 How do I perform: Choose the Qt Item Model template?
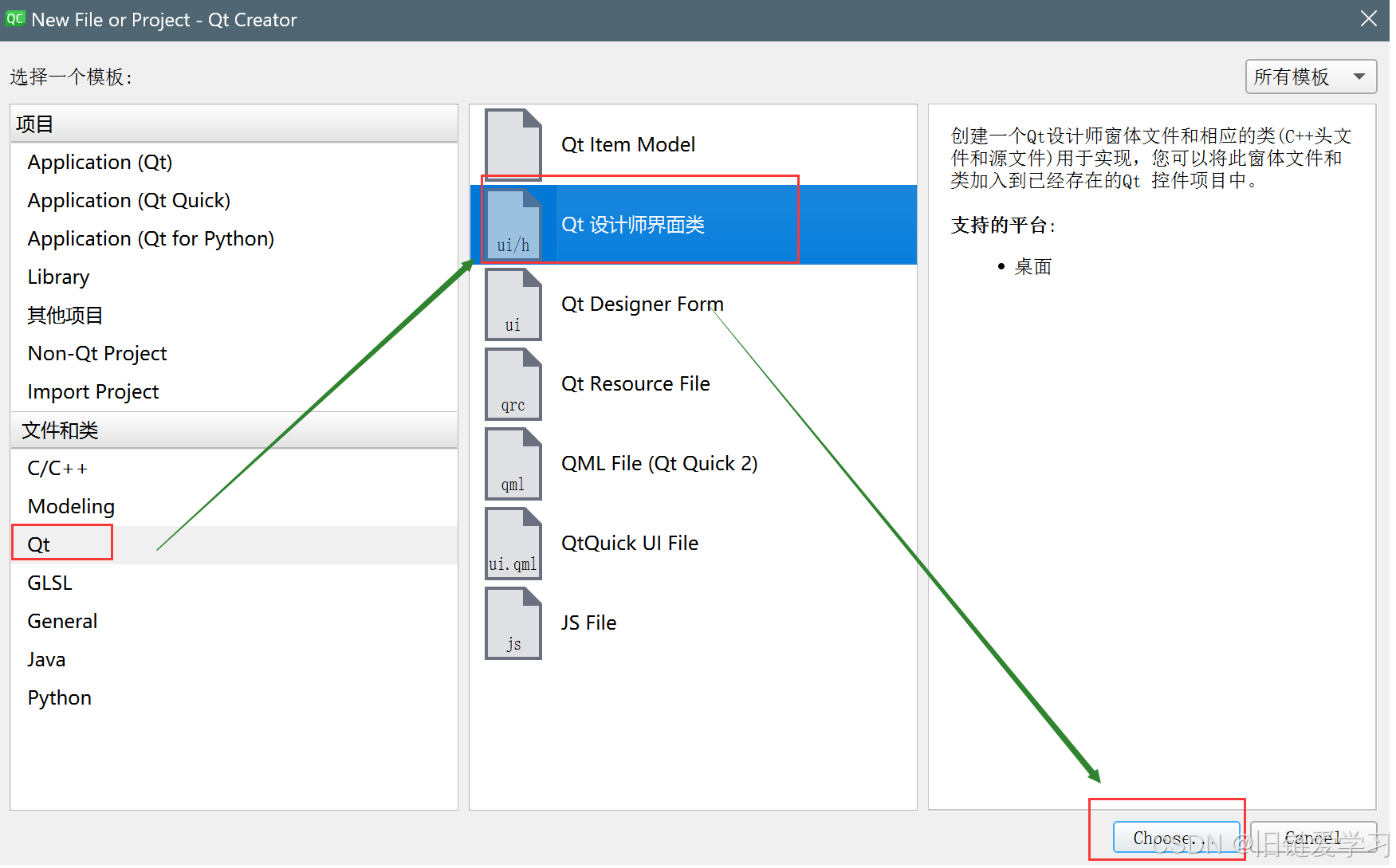tap(694, 144)
